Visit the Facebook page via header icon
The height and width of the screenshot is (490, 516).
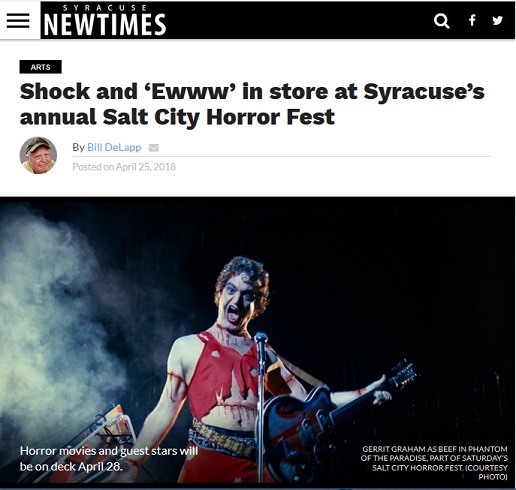tap(472, 20)
